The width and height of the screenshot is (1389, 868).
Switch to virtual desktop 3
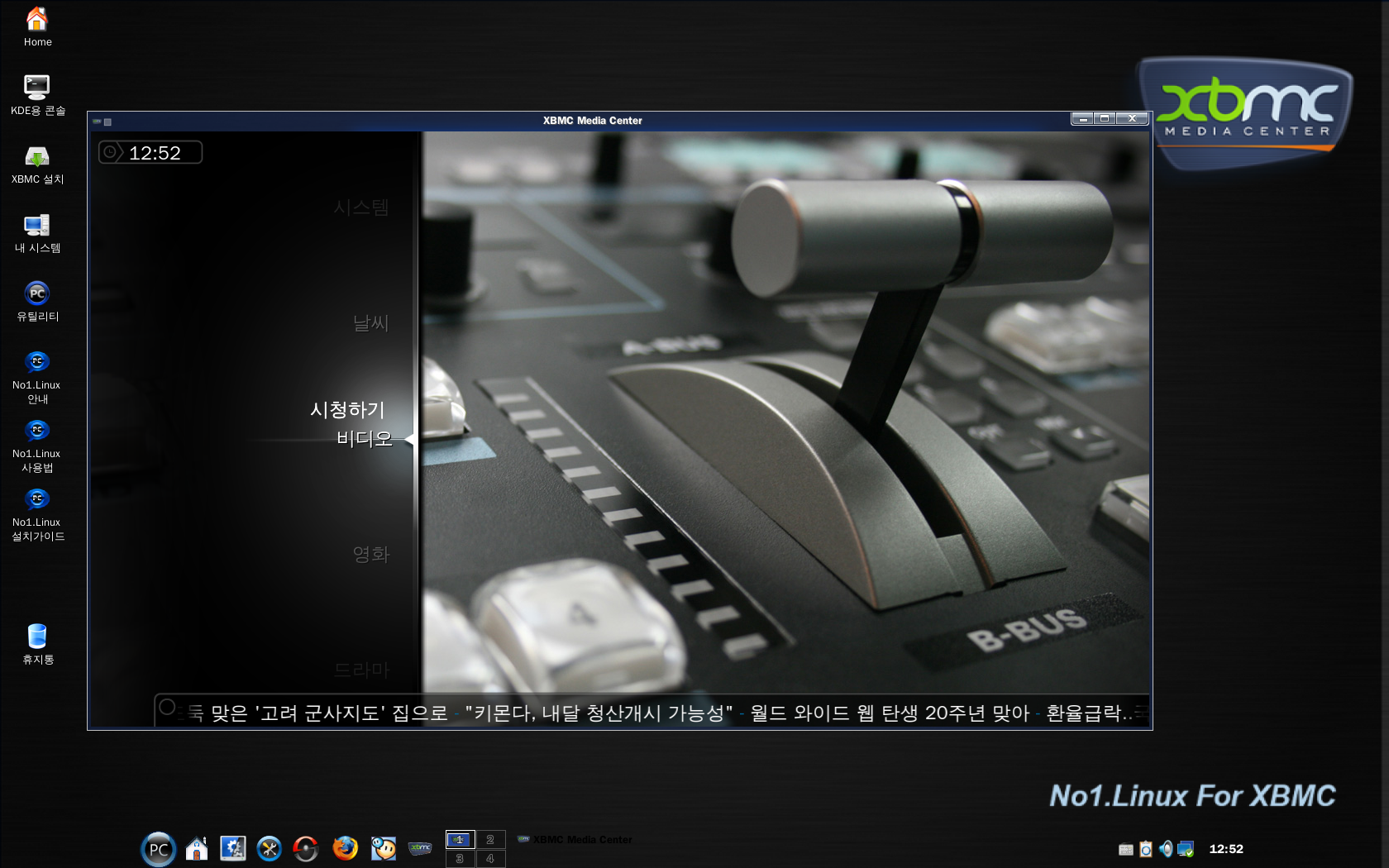[x=460, y=859]
